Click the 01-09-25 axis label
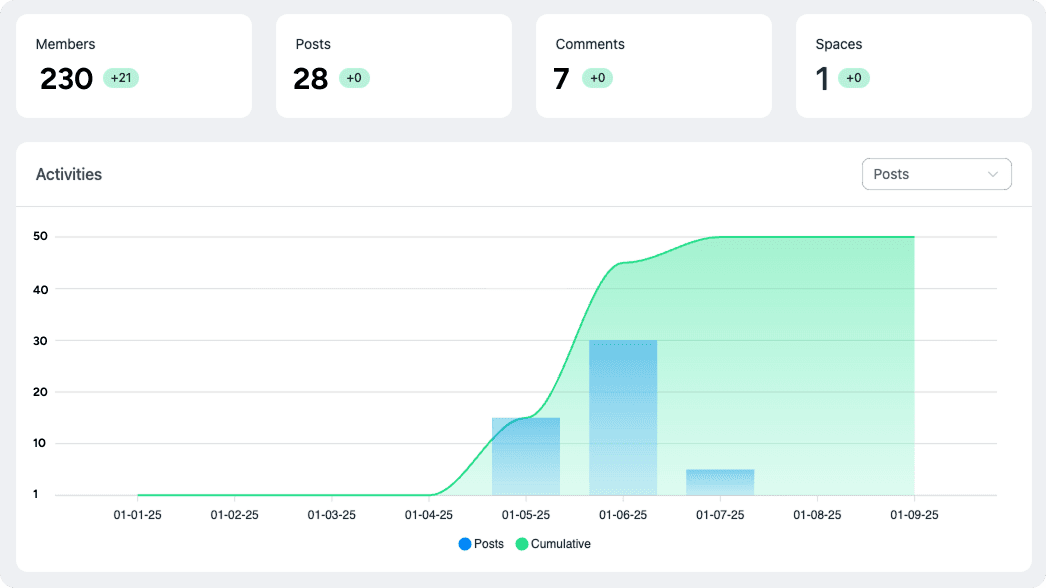 click(913, 515)
